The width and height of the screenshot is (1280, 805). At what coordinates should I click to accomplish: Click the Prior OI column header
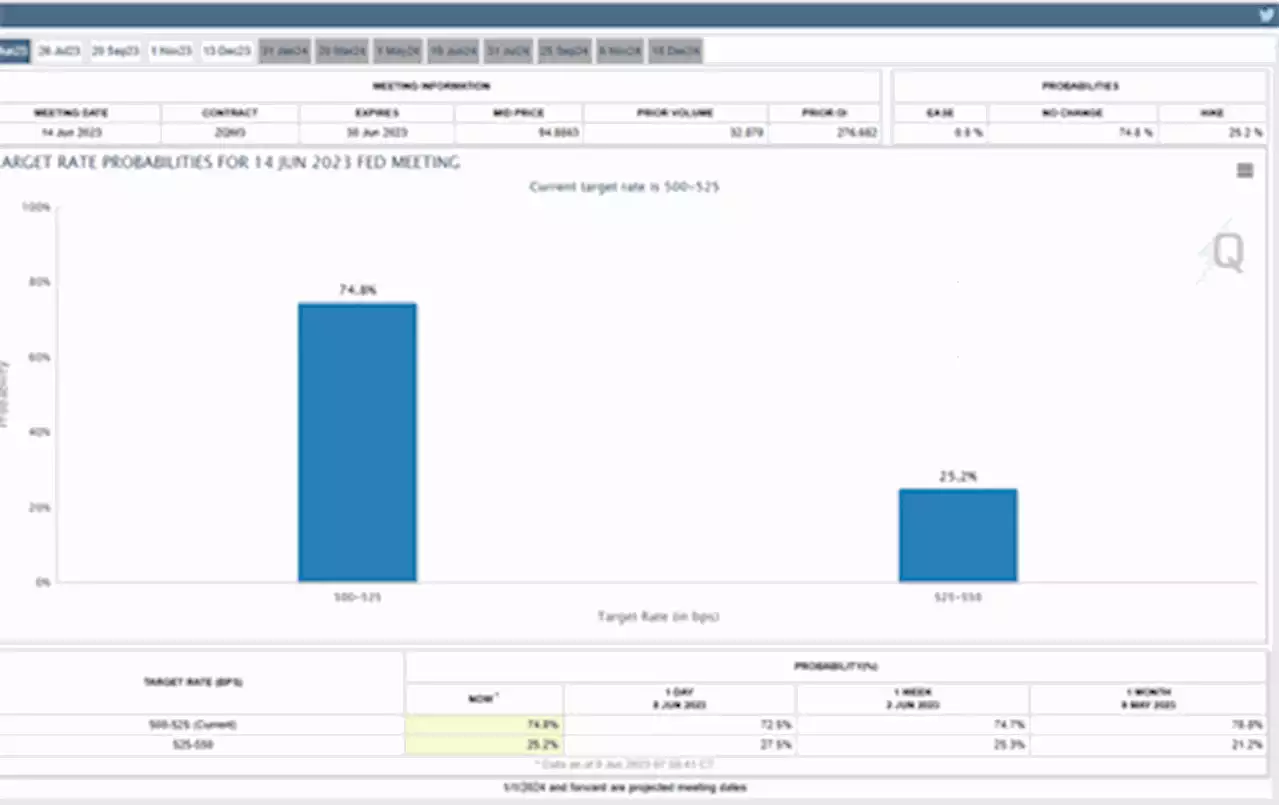point(825,113)
